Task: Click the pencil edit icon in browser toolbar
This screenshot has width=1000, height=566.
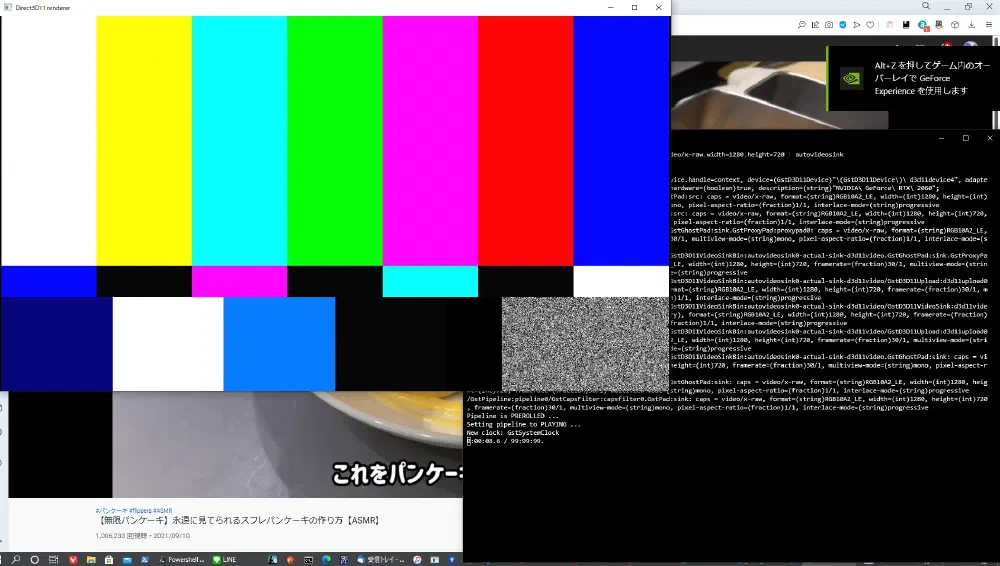Action: point(815,24)
